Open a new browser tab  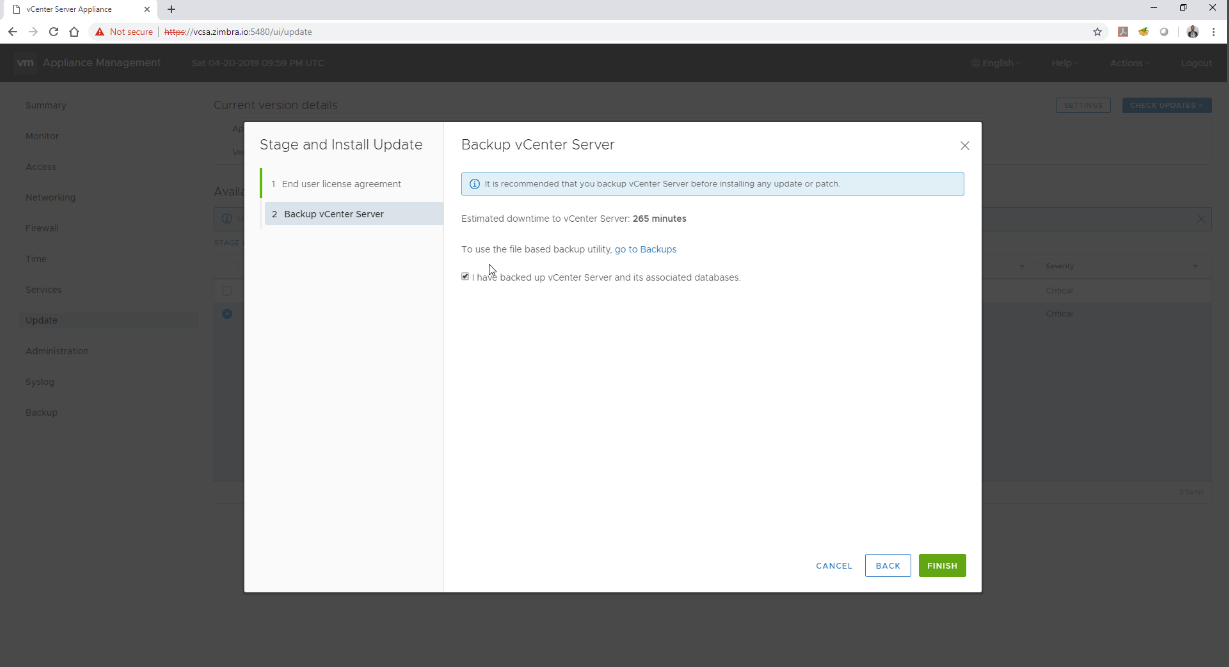pos(171,9)
